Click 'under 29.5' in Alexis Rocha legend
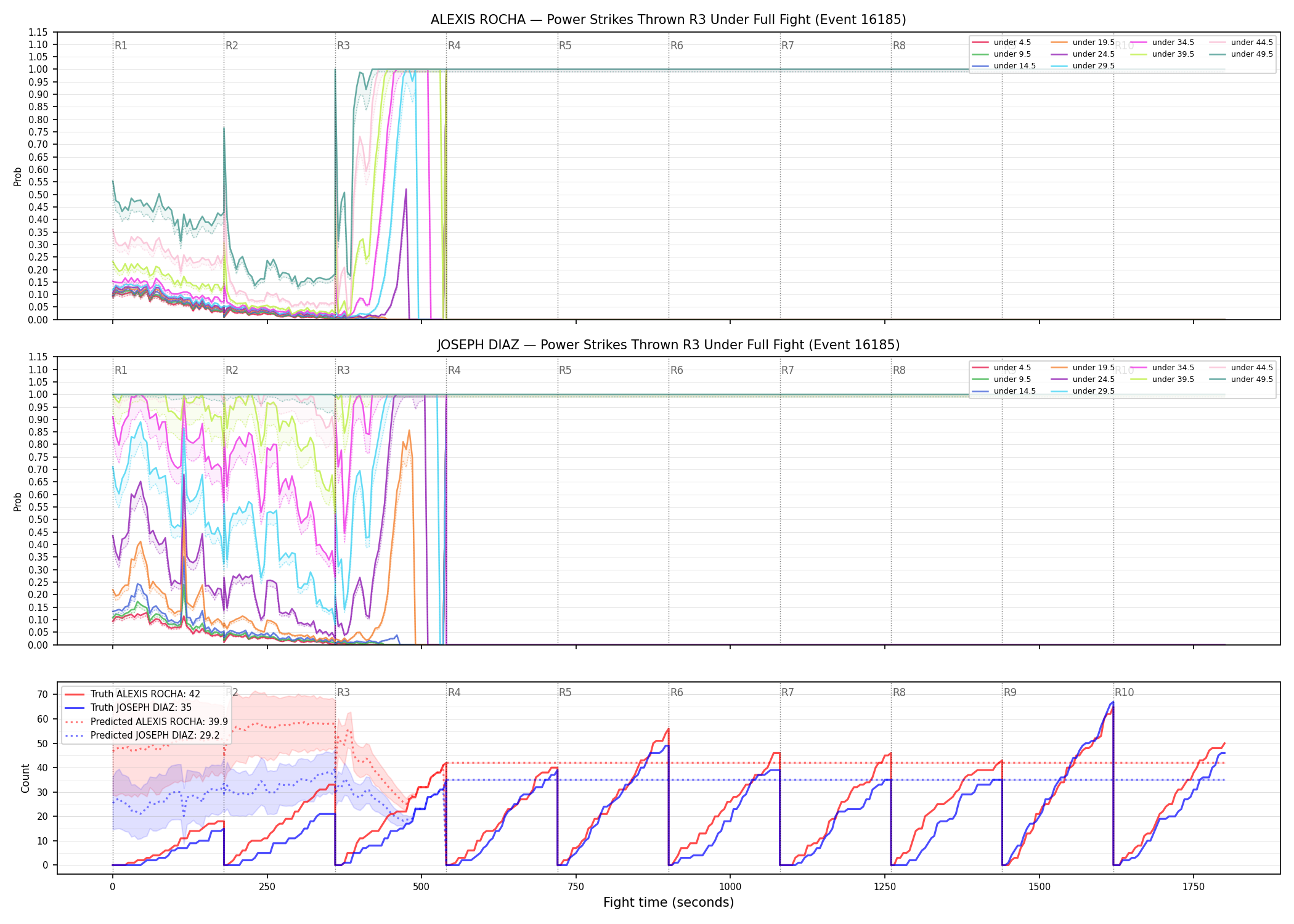This screenshot has width=1294, height=924. [x=1093, y=66]
